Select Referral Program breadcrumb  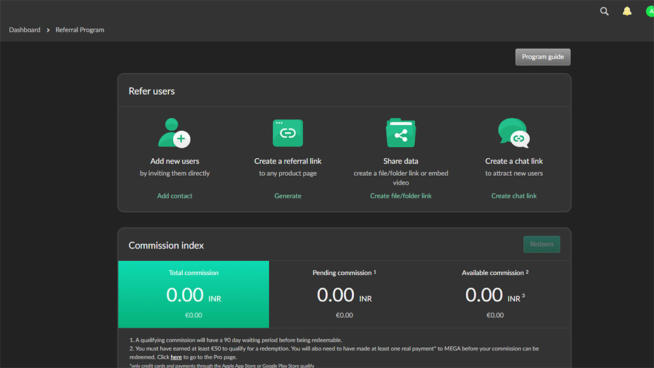point(80,30)
